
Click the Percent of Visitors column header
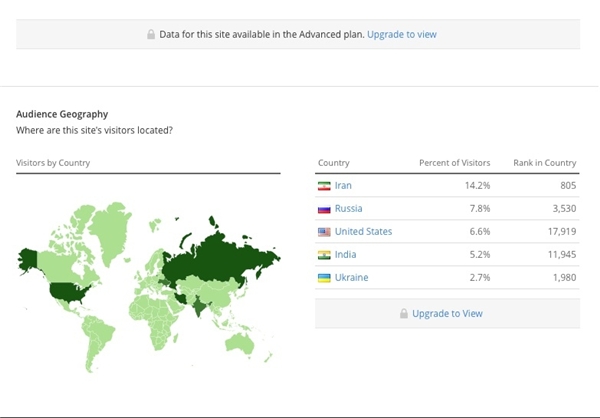(455, 163)
